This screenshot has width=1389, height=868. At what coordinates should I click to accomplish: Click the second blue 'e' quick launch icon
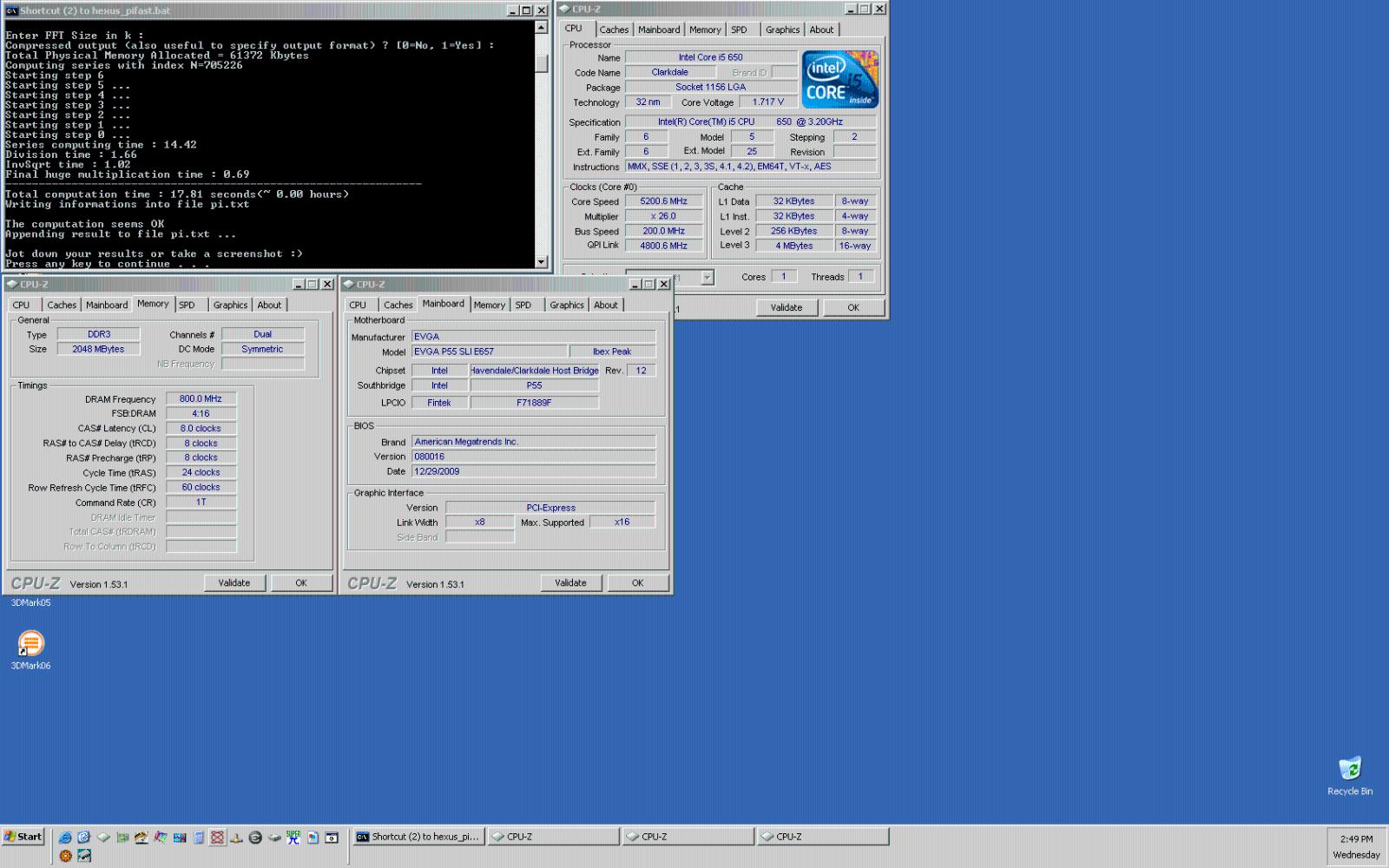[x=83, y=838]
